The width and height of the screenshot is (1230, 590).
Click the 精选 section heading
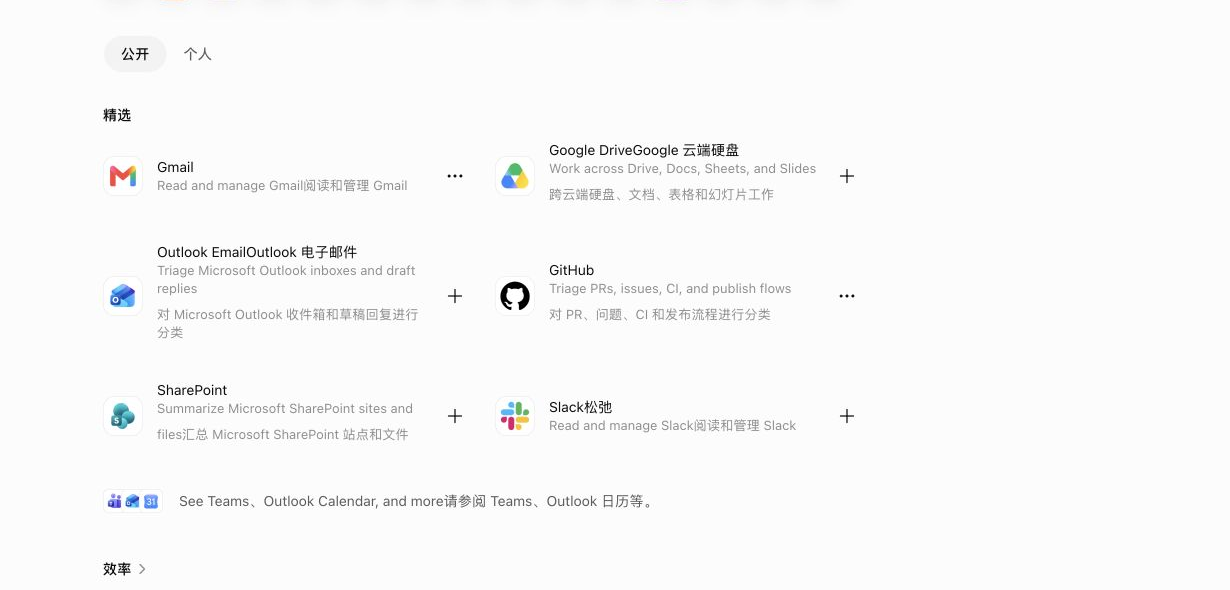point(117,115)
